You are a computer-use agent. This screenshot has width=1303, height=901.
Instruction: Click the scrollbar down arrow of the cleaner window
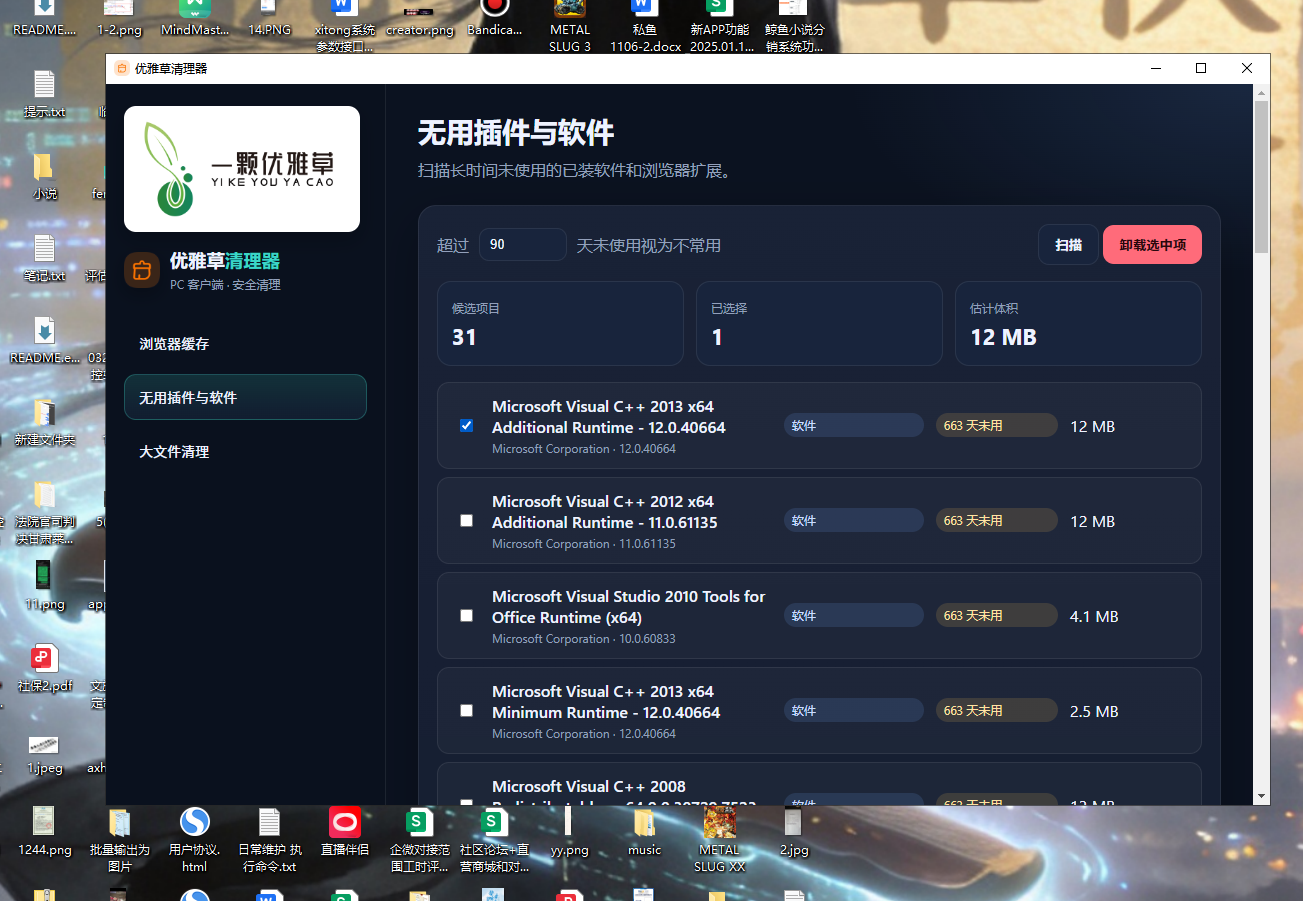point(1261,796)
